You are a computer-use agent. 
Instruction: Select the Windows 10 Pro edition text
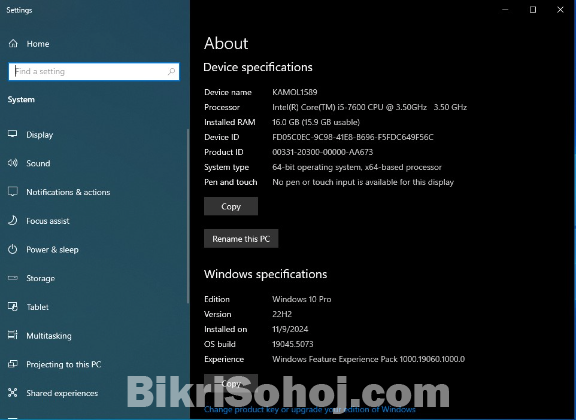click(302, 299)
